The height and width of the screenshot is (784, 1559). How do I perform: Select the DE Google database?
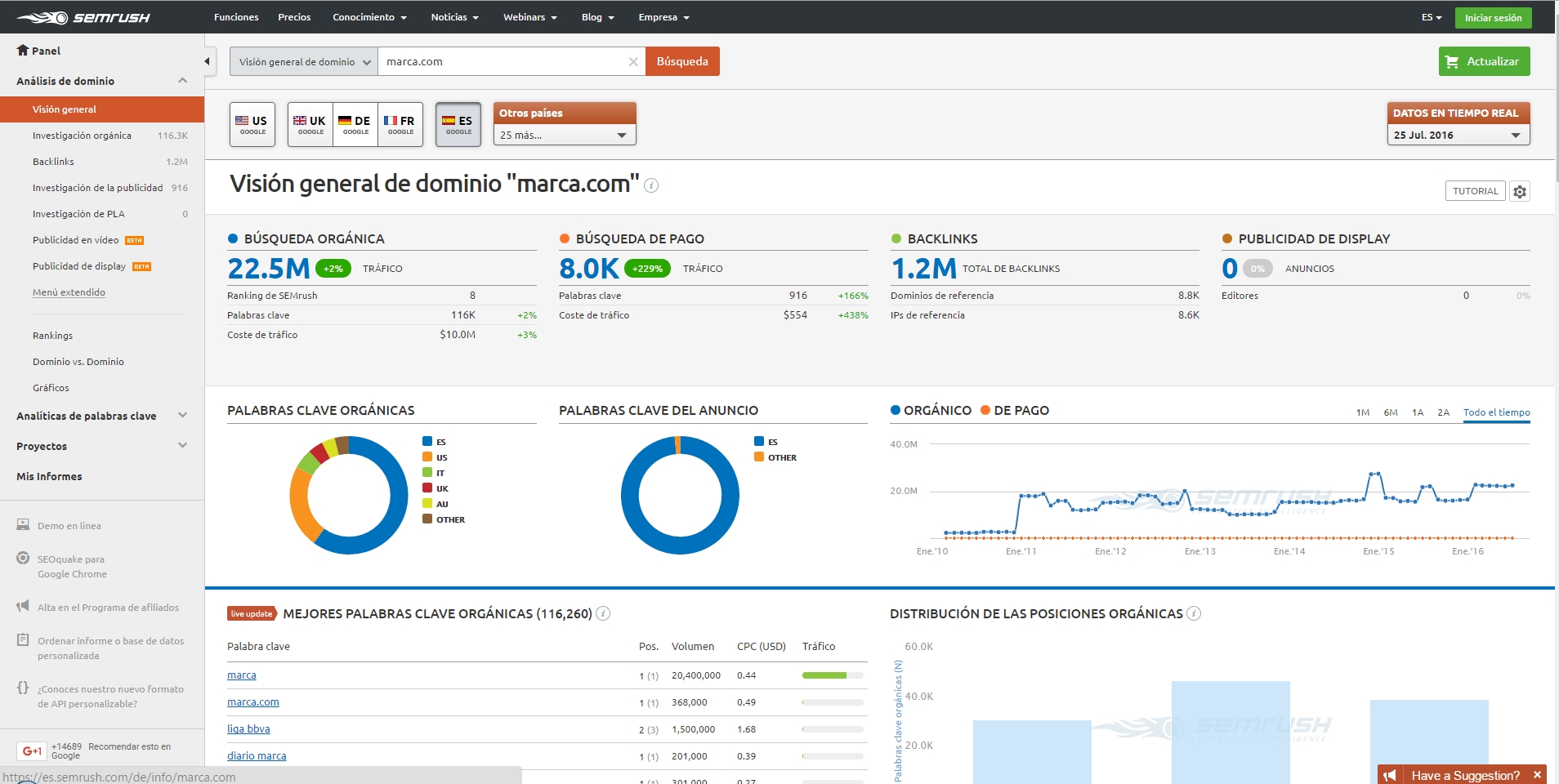pyautogui.click(x=355, y=124)
